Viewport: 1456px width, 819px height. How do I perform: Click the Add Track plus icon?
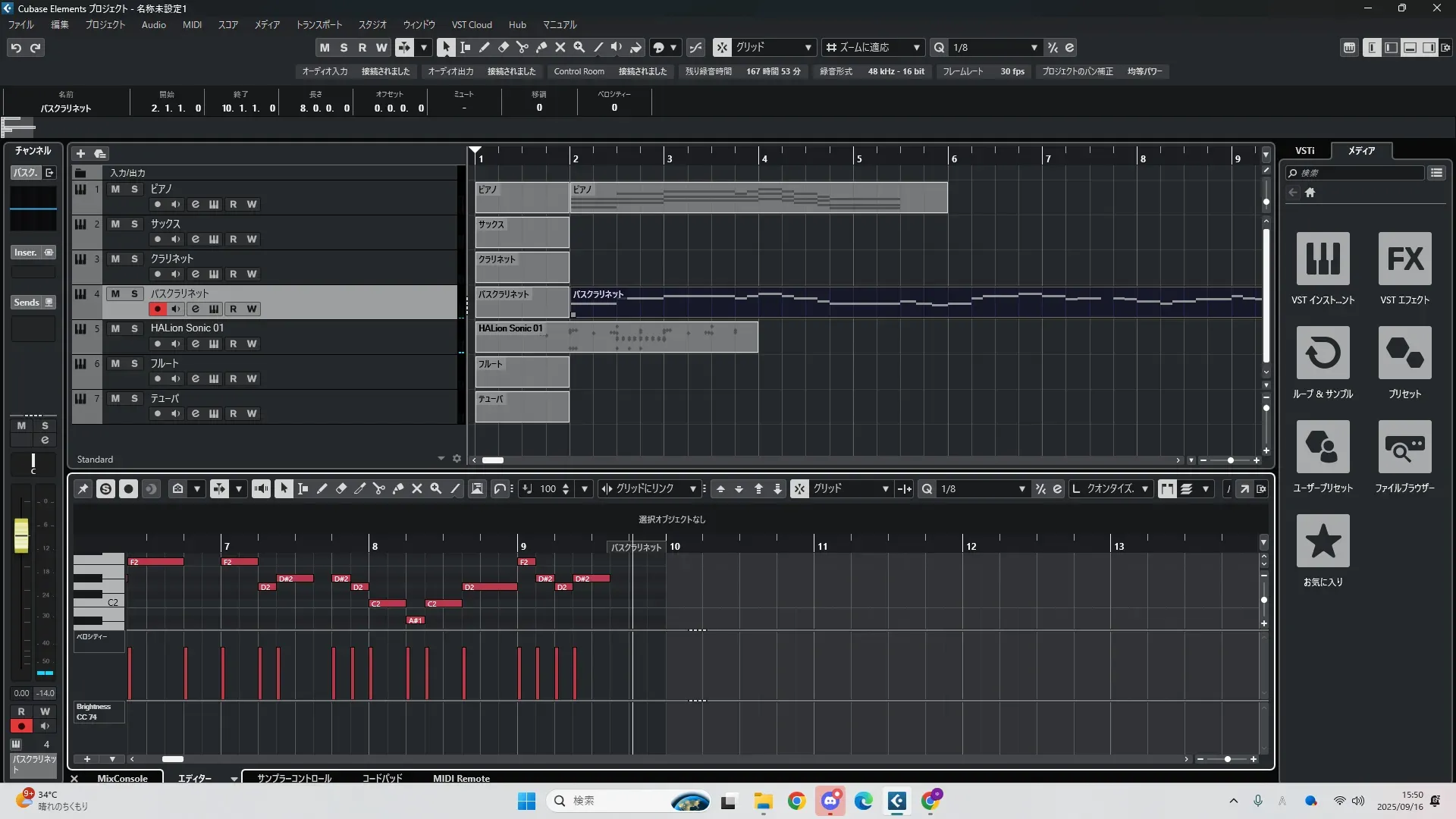pyautogui.click(x=80, y=153)
